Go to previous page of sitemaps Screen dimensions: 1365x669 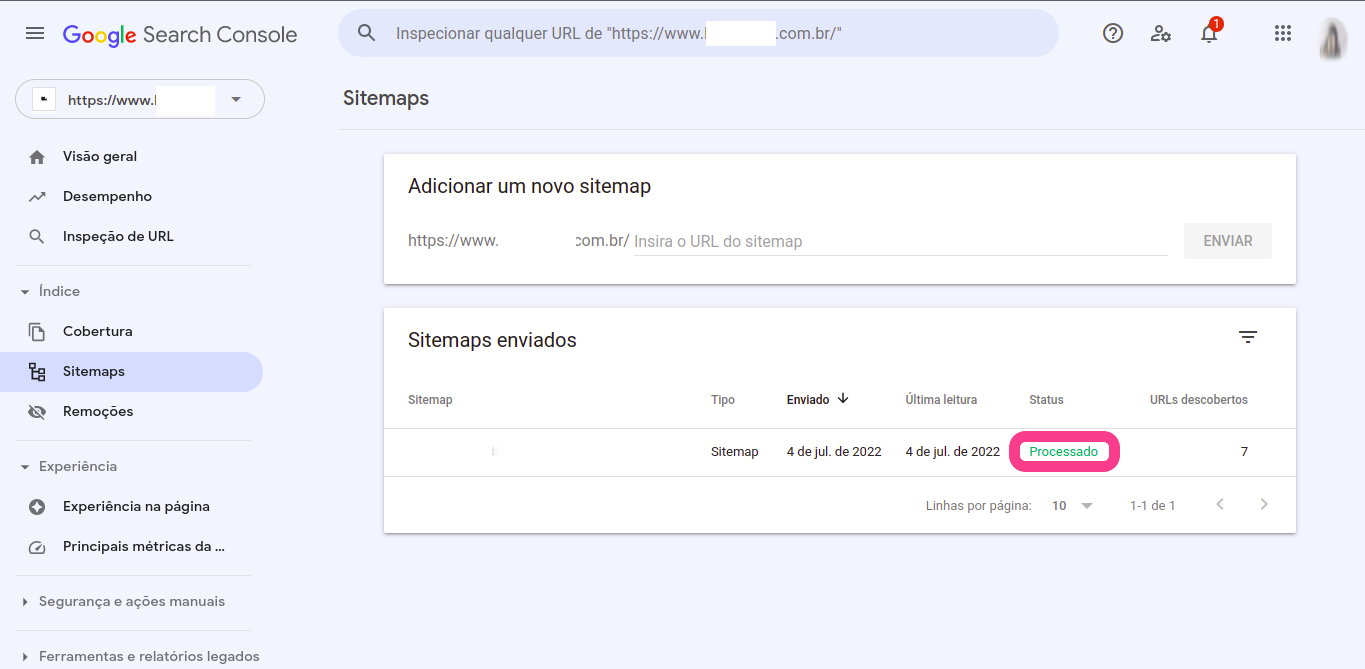(x=1220, y=504)
